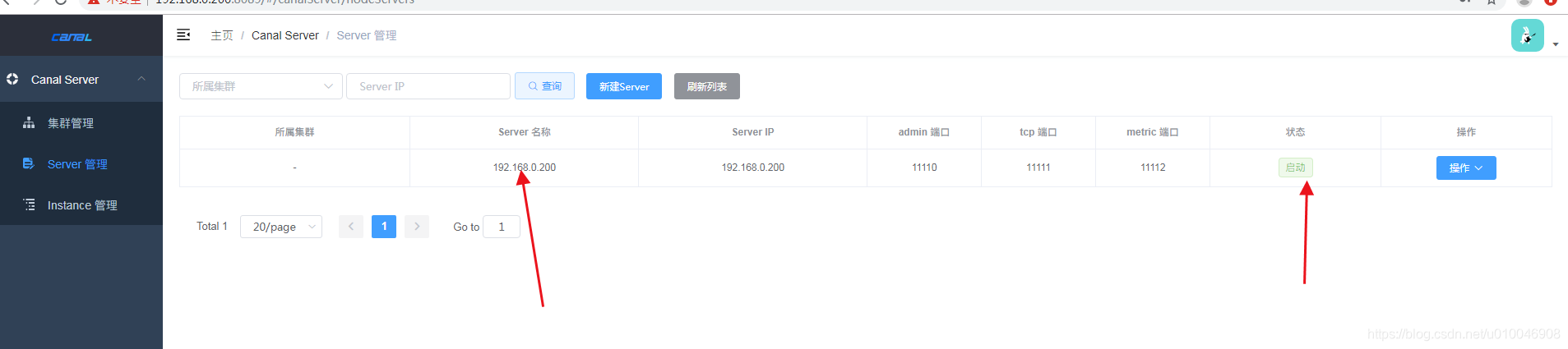Click tcp port value 11111
Screen dimensions: 1568x349
tap(1038, 168)
